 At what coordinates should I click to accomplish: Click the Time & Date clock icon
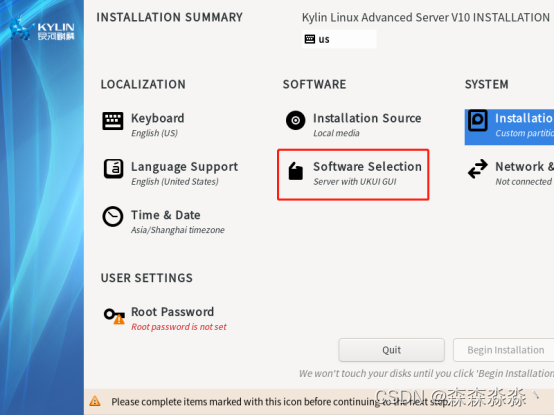click(x=113, y=216)
